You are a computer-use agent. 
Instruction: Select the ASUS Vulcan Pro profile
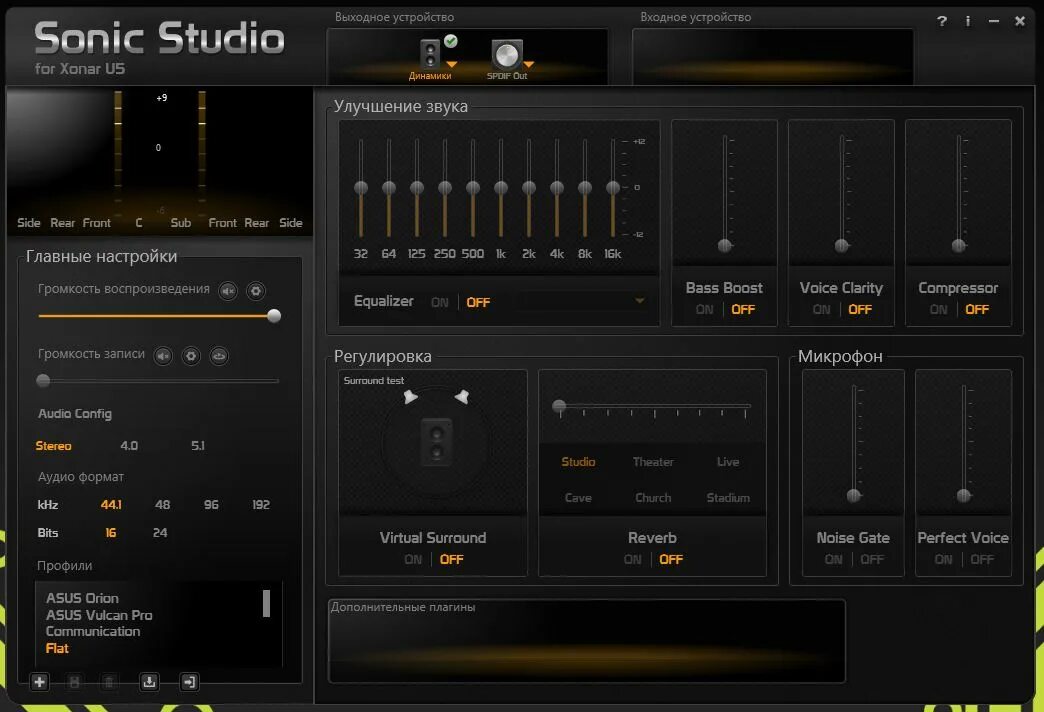[x=99, y=615]
